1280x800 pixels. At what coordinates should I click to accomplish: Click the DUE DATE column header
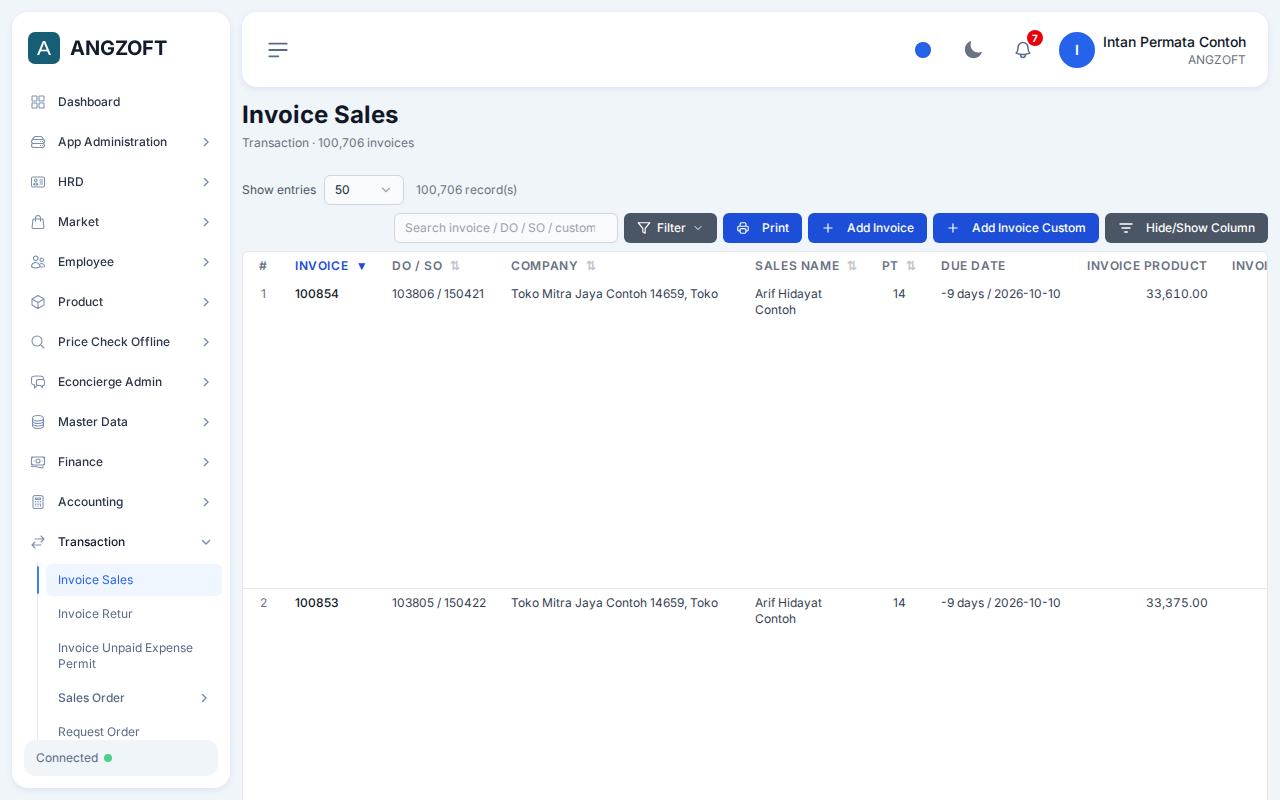pyautogui.click(x=973, y=266)
